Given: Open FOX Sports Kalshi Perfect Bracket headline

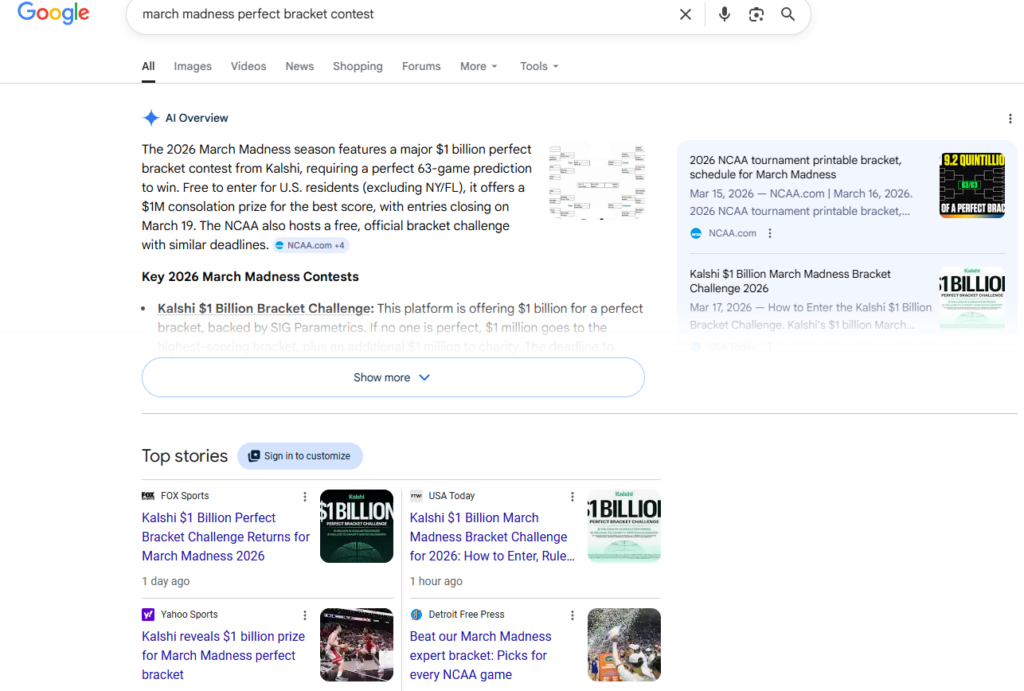Looking at the screenshot, I should [226, 537].
